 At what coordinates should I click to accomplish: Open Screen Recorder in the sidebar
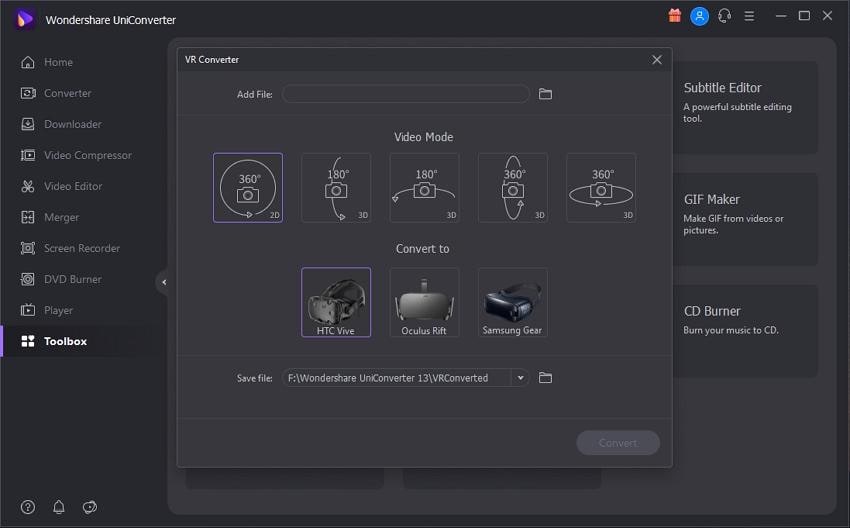click(70, 248)
